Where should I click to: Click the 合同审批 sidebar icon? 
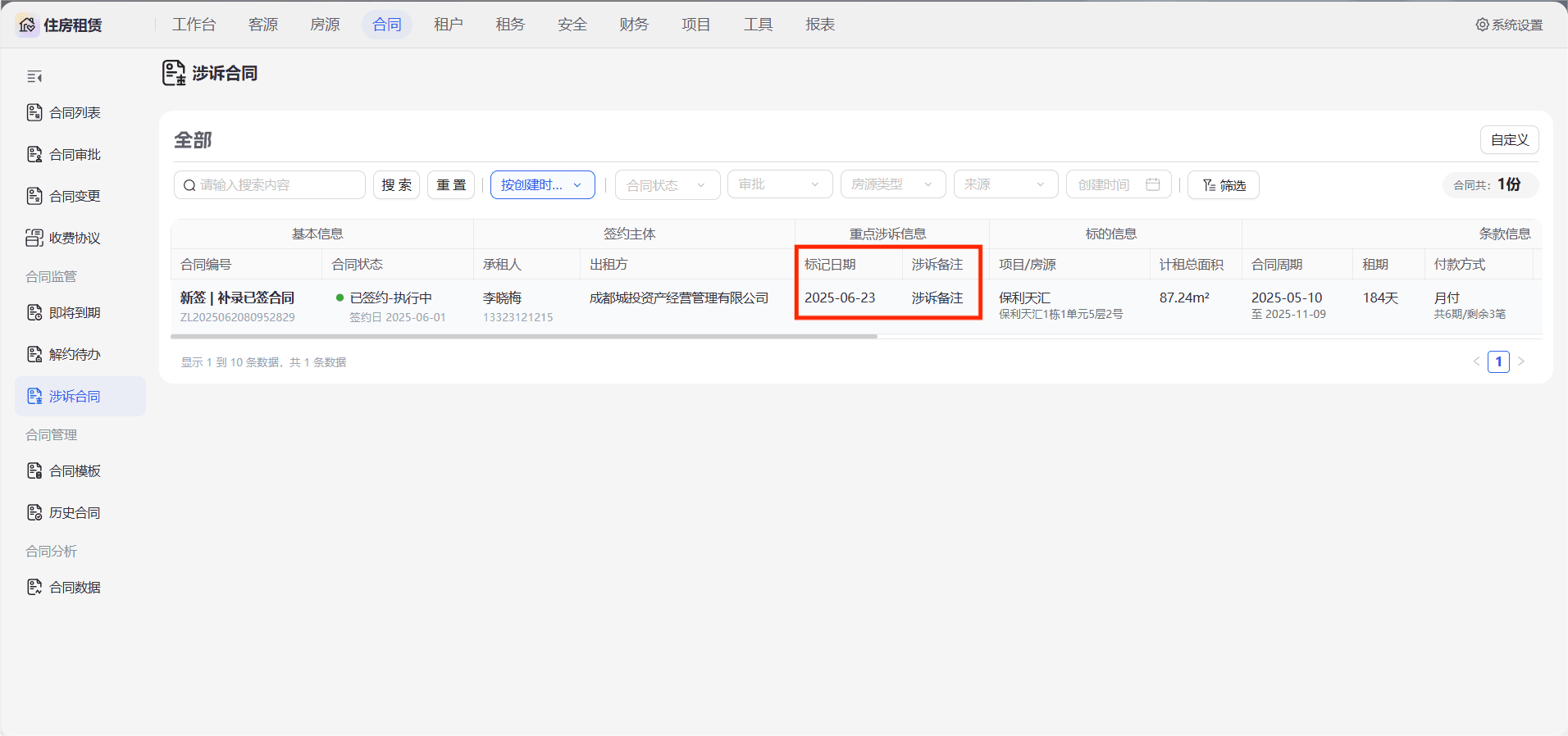[34, 154]
